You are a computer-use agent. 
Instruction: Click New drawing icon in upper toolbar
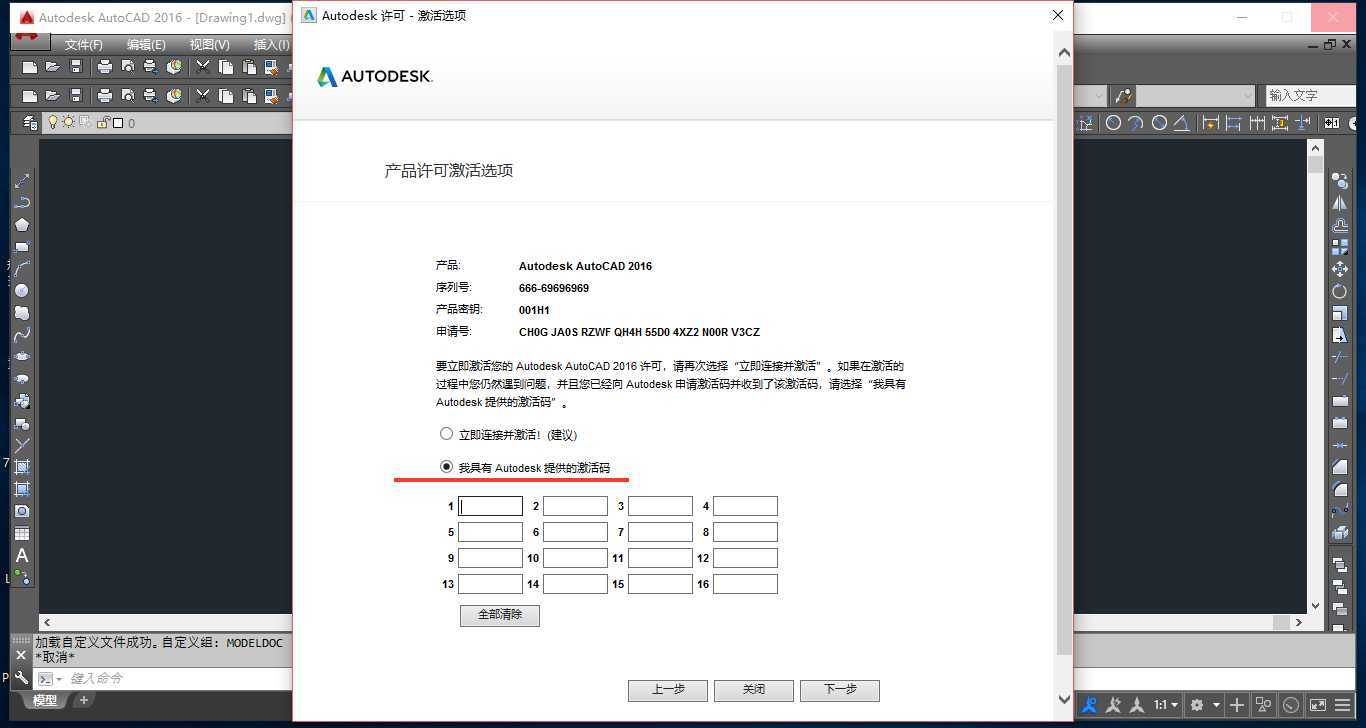coord(30,67)
